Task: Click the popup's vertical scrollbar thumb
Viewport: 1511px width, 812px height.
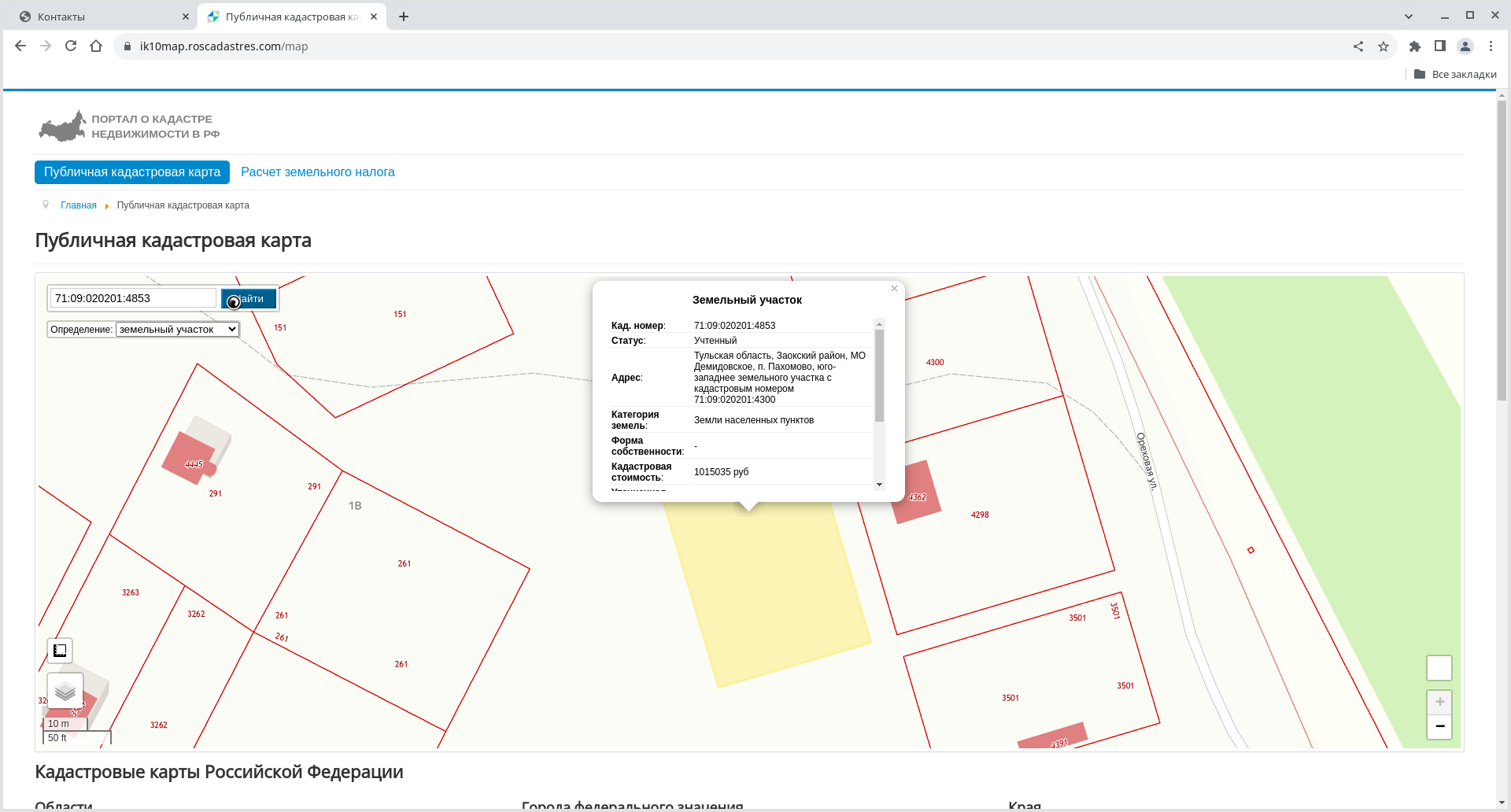Action: tap(879, 375)
